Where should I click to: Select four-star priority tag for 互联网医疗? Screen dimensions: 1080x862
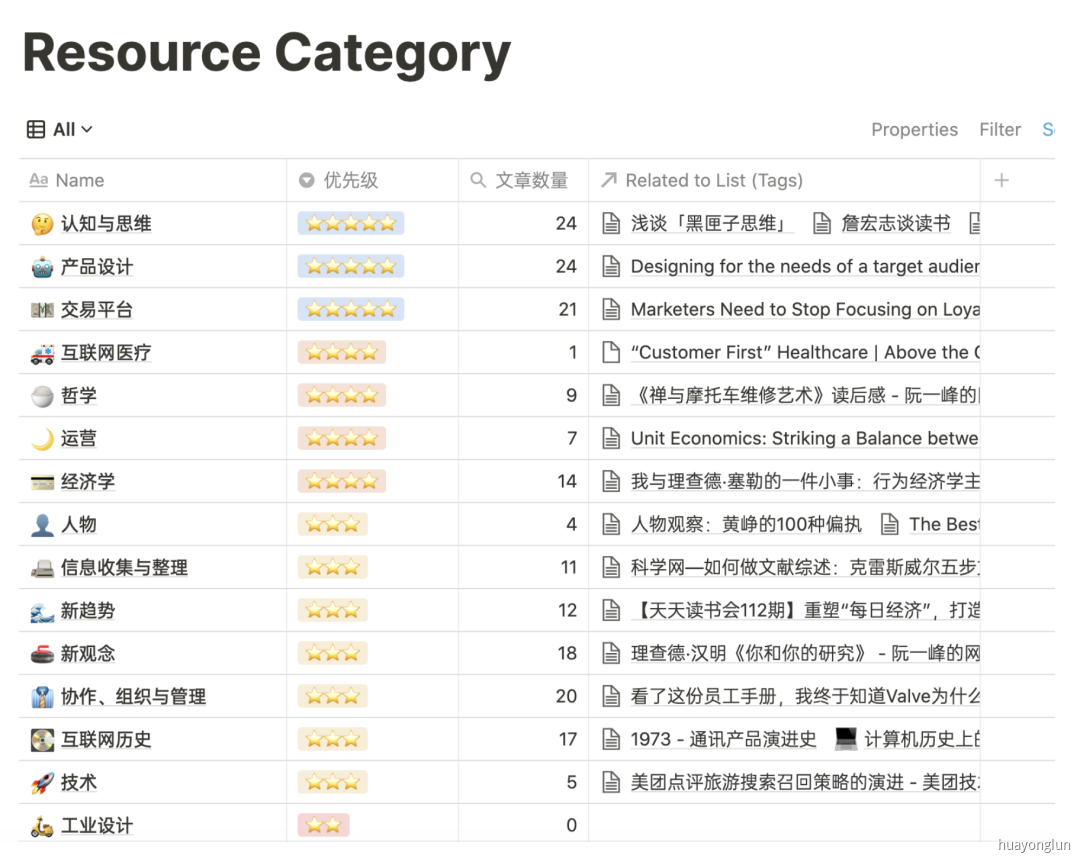click(x=342, y=353)
